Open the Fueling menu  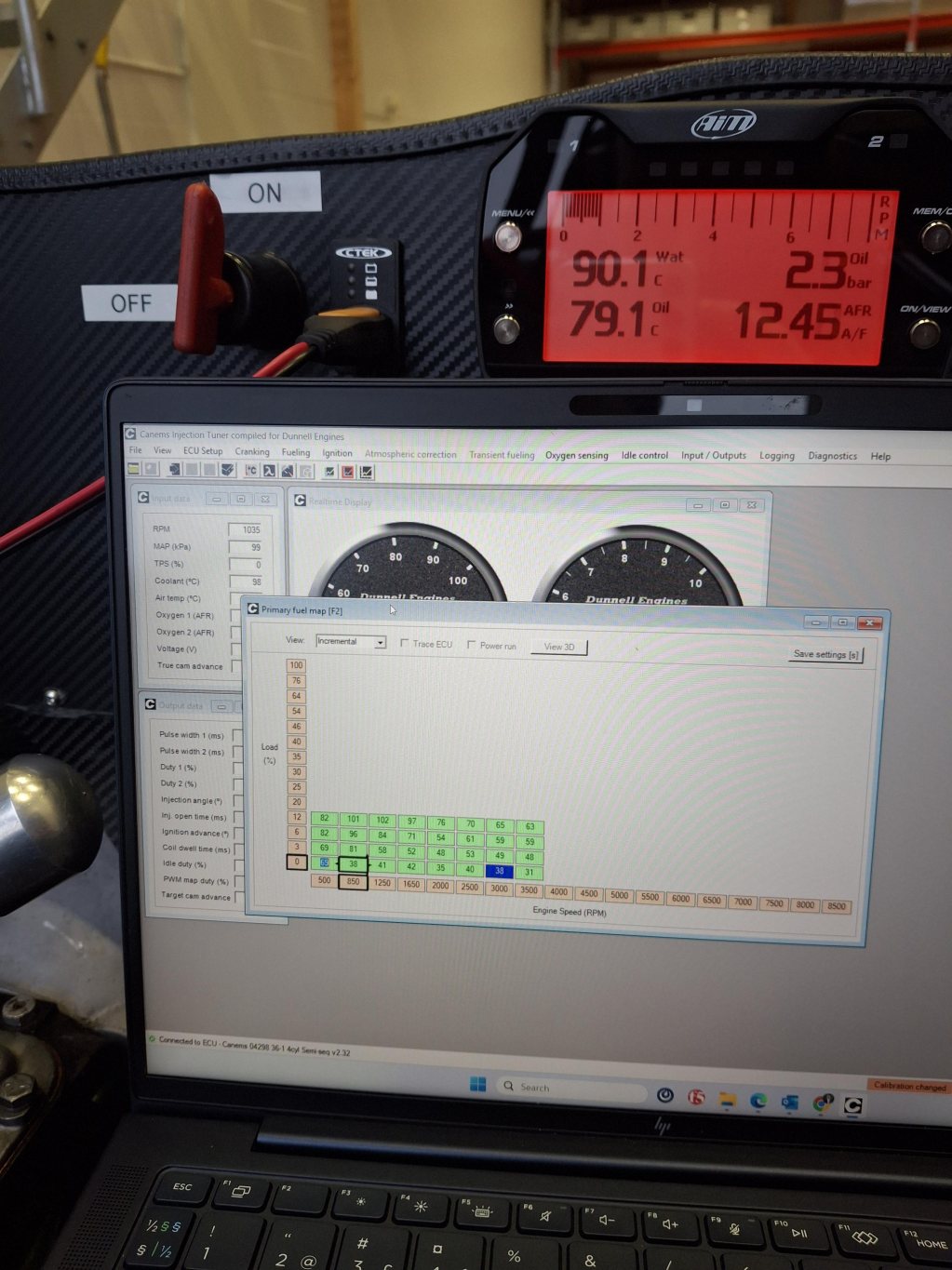tap(296, 452)
